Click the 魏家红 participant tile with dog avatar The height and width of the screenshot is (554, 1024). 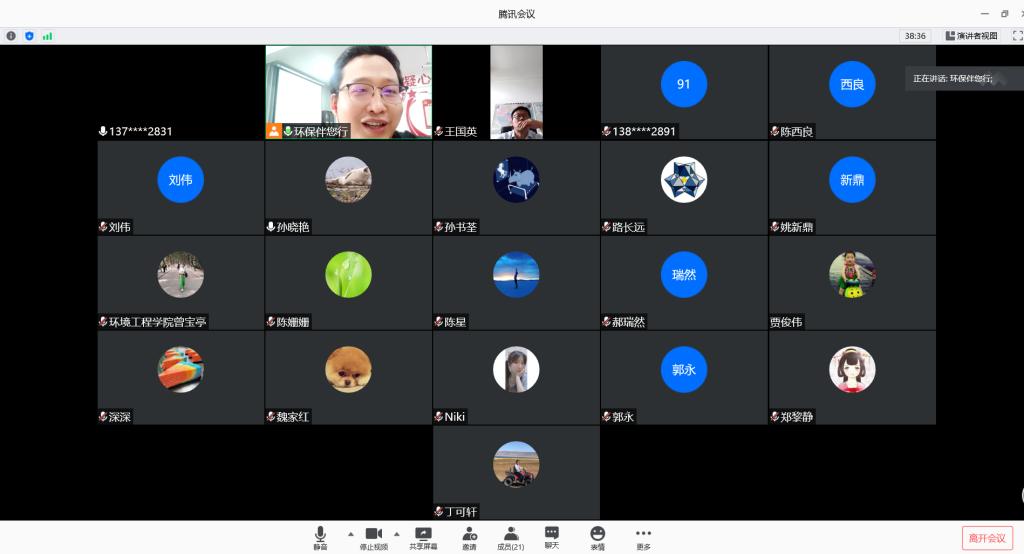pos(348,377)
